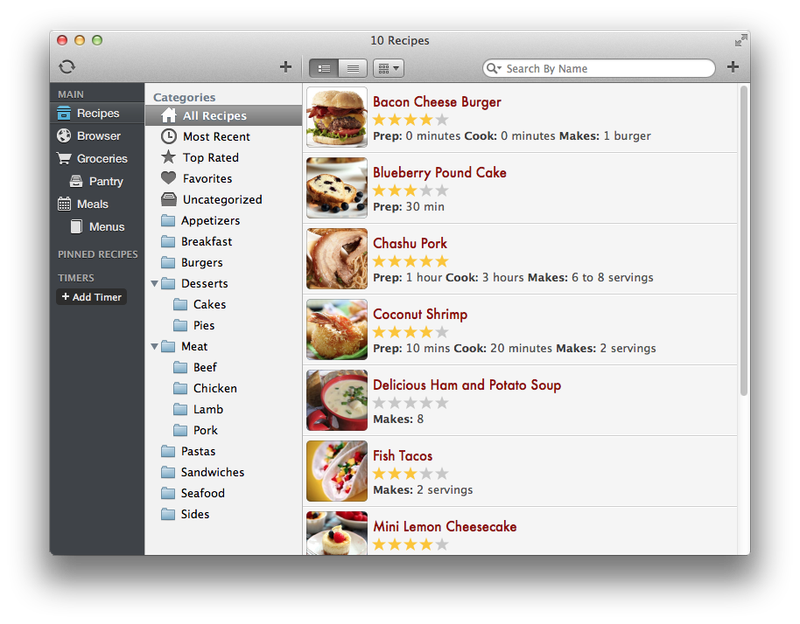The height and width of the screenshot is (624, 800).
Task: Open the Groceries cart section
Action: pos(101,159)
